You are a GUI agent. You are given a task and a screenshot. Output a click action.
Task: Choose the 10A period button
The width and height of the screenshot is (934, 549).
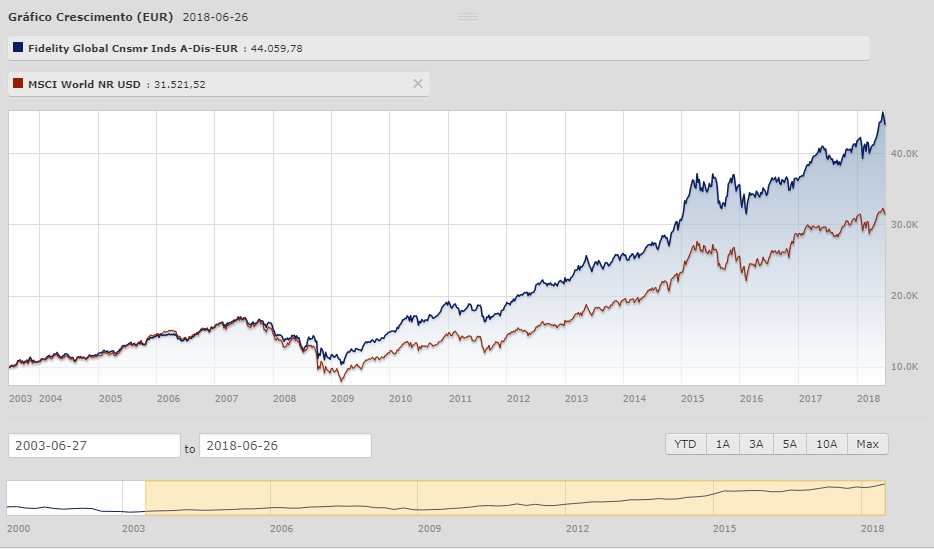click(x=828, y=444)
